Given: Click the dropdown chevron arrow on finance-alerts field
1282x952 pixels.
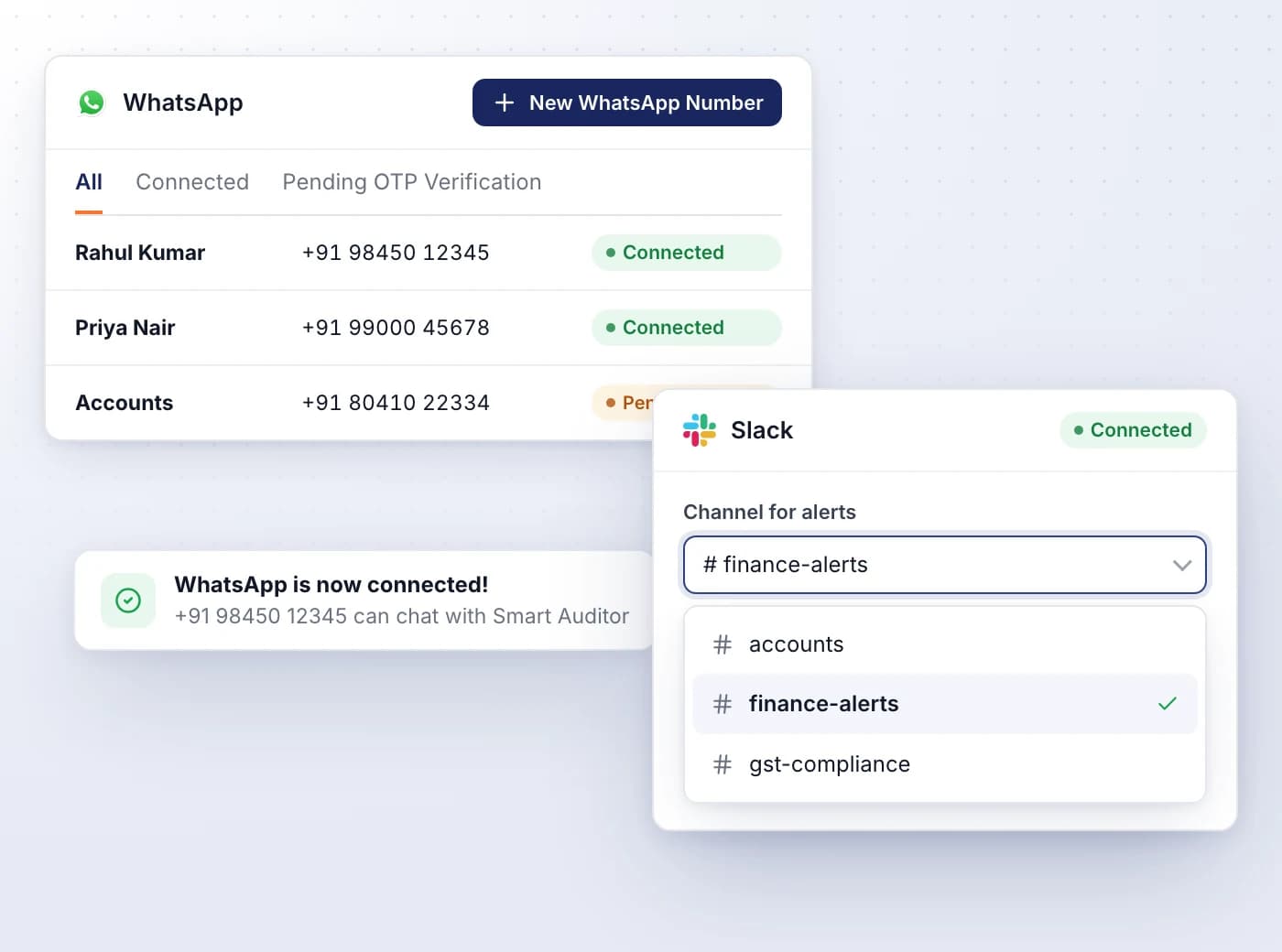Looking at the screenshot, I should pyautogui.click(x=1182, y=565).
